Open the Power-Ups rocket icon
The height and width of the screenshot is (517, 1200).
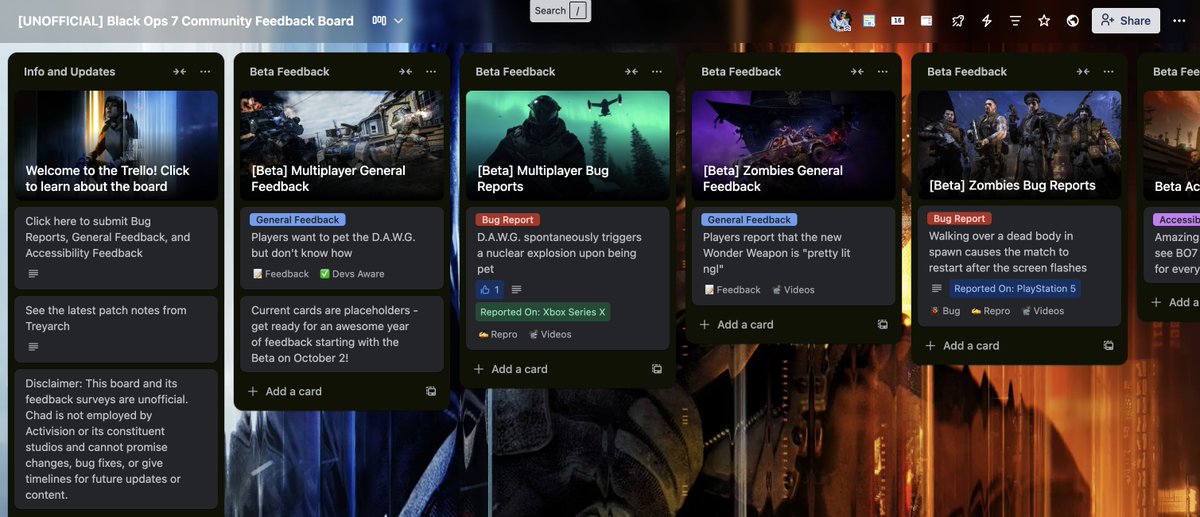pyautogui.click(x=958, y=21)
